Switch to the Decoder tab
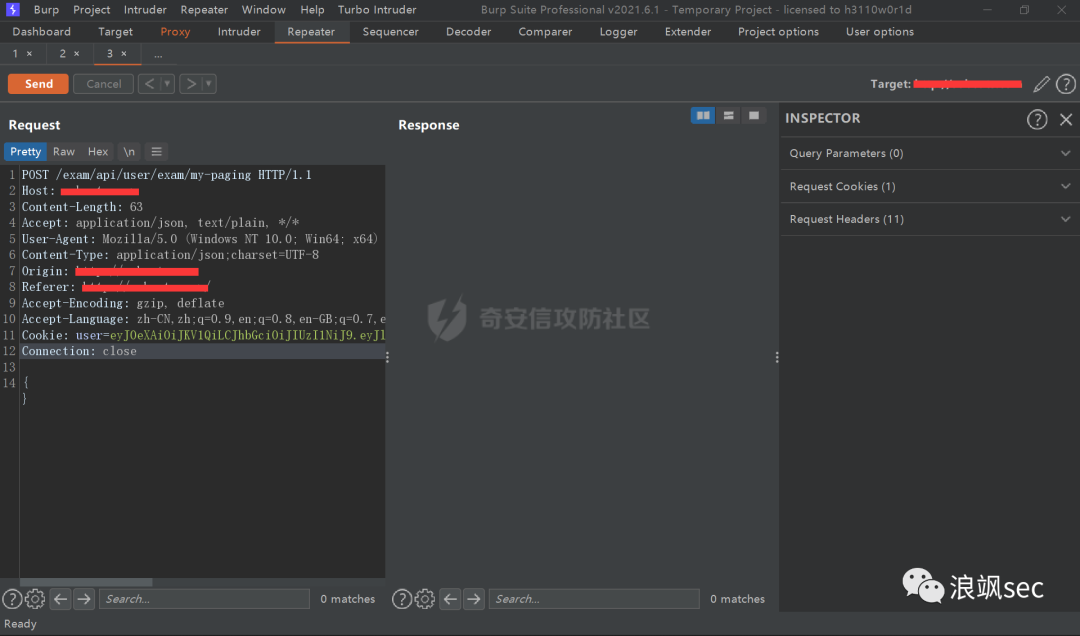1080x636 pixels. 468,32
